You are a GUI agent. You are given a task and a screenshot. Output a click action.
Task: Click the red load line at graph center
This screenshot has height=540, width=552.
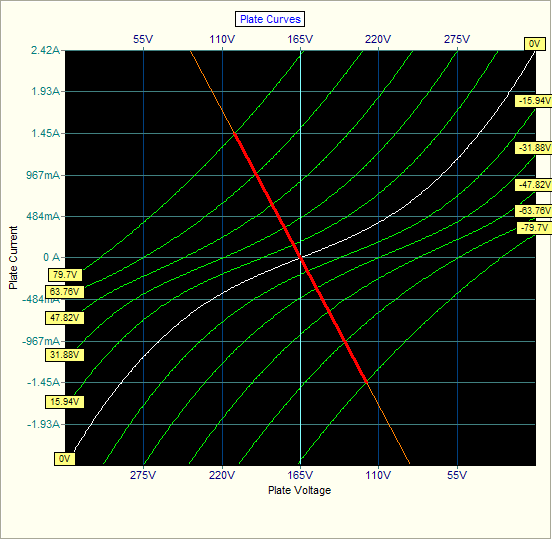[x=300, y=258]
